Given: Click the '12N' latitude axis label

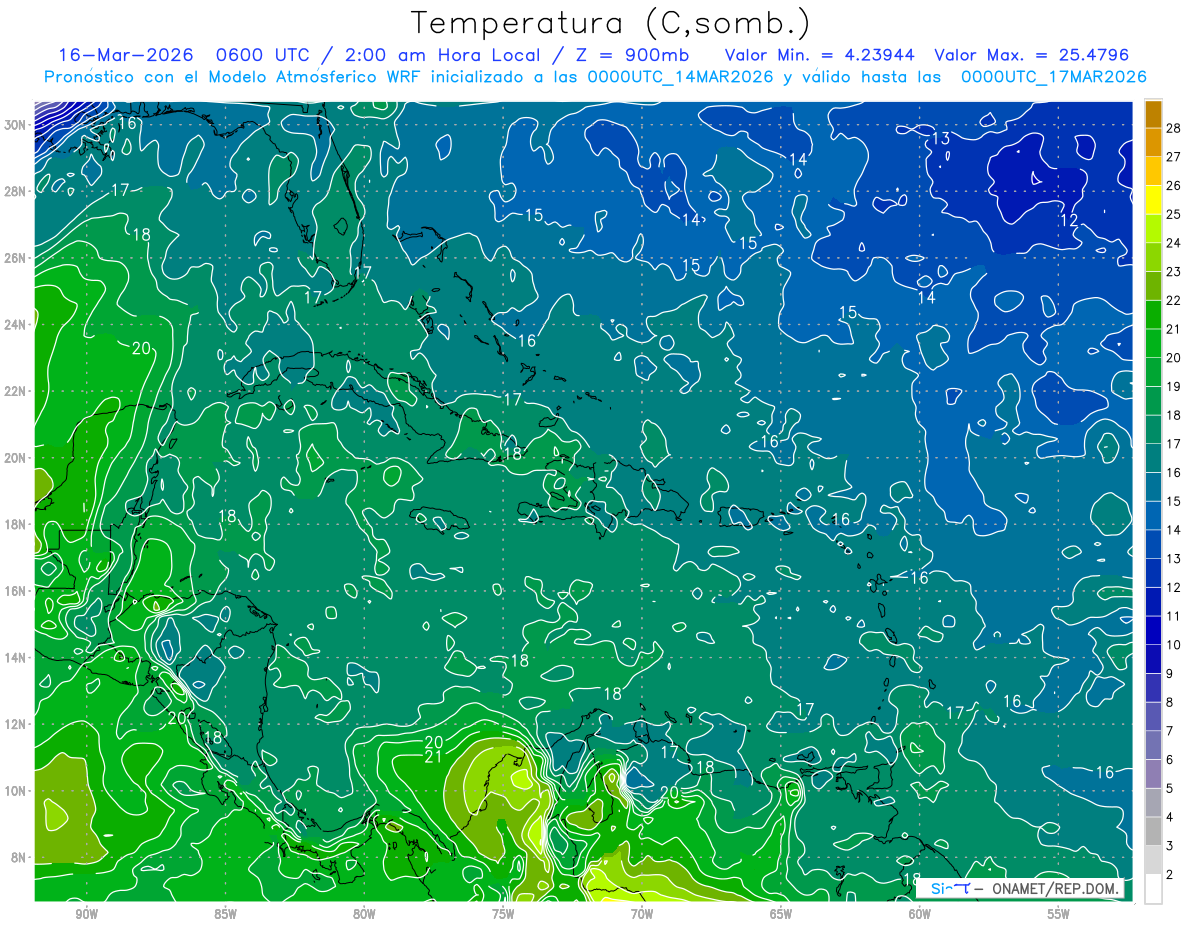Looking at the screenshot, I should coord(15,724).
